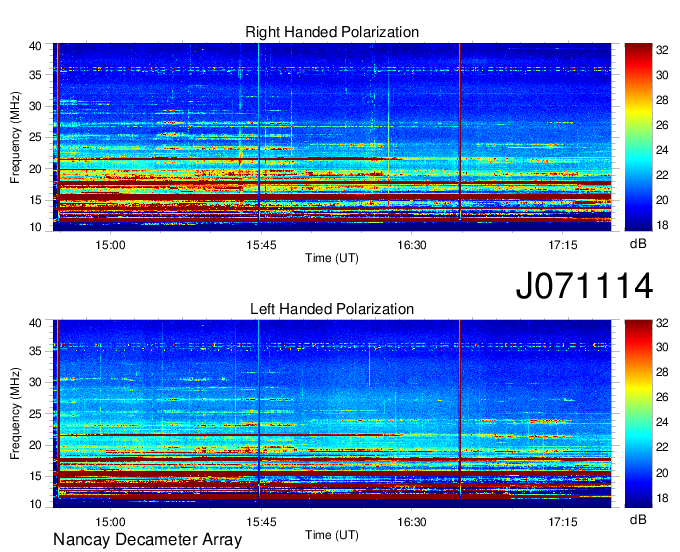Viewport: 680px width, 552px height.
Task: Click the 28 label on the upper color bar
Action: (x=662, y=100)
